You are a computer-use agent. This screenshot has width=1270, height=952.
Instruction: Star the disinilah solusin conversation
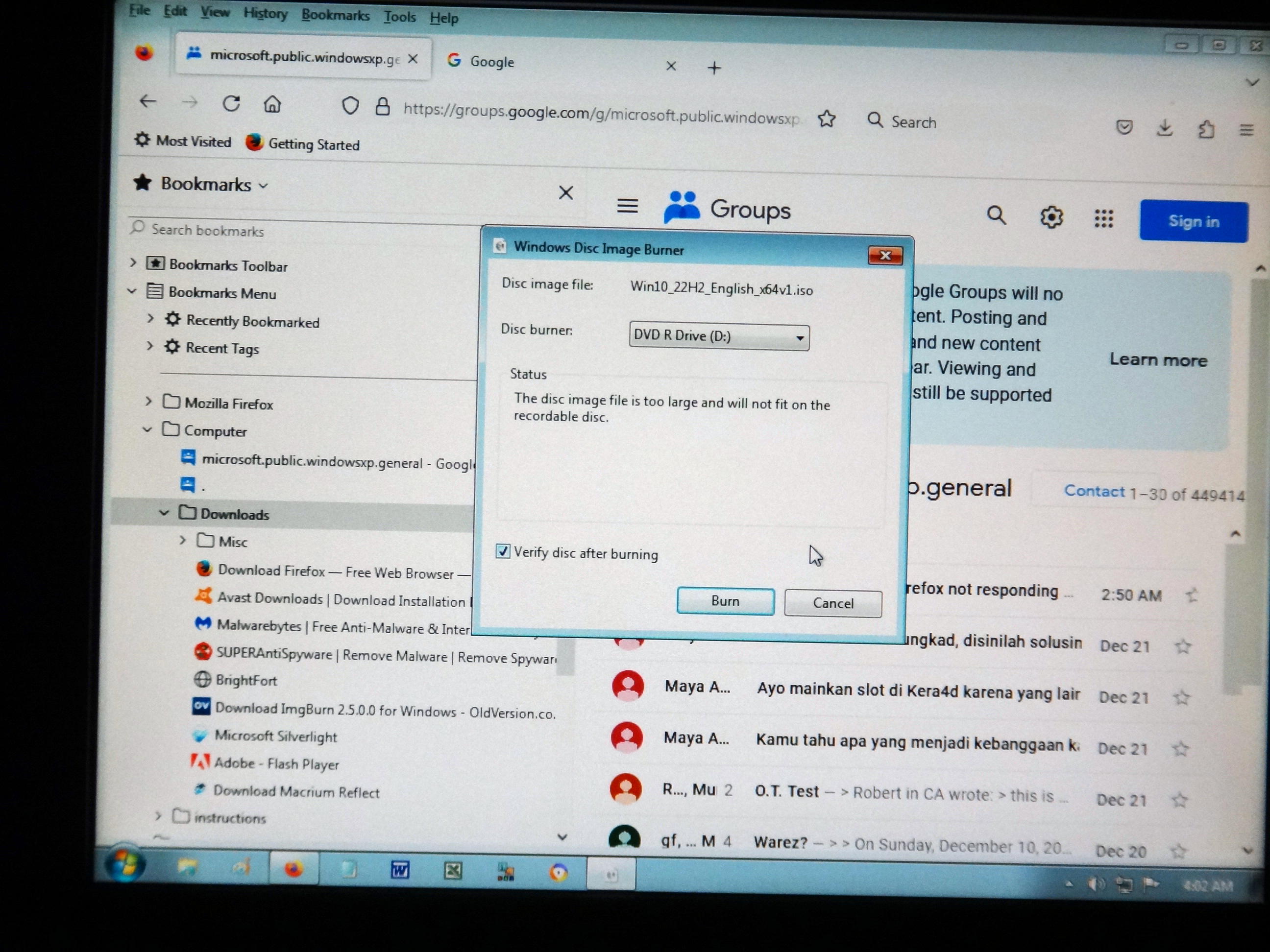pyautogui.click(x=1183, y=647)
